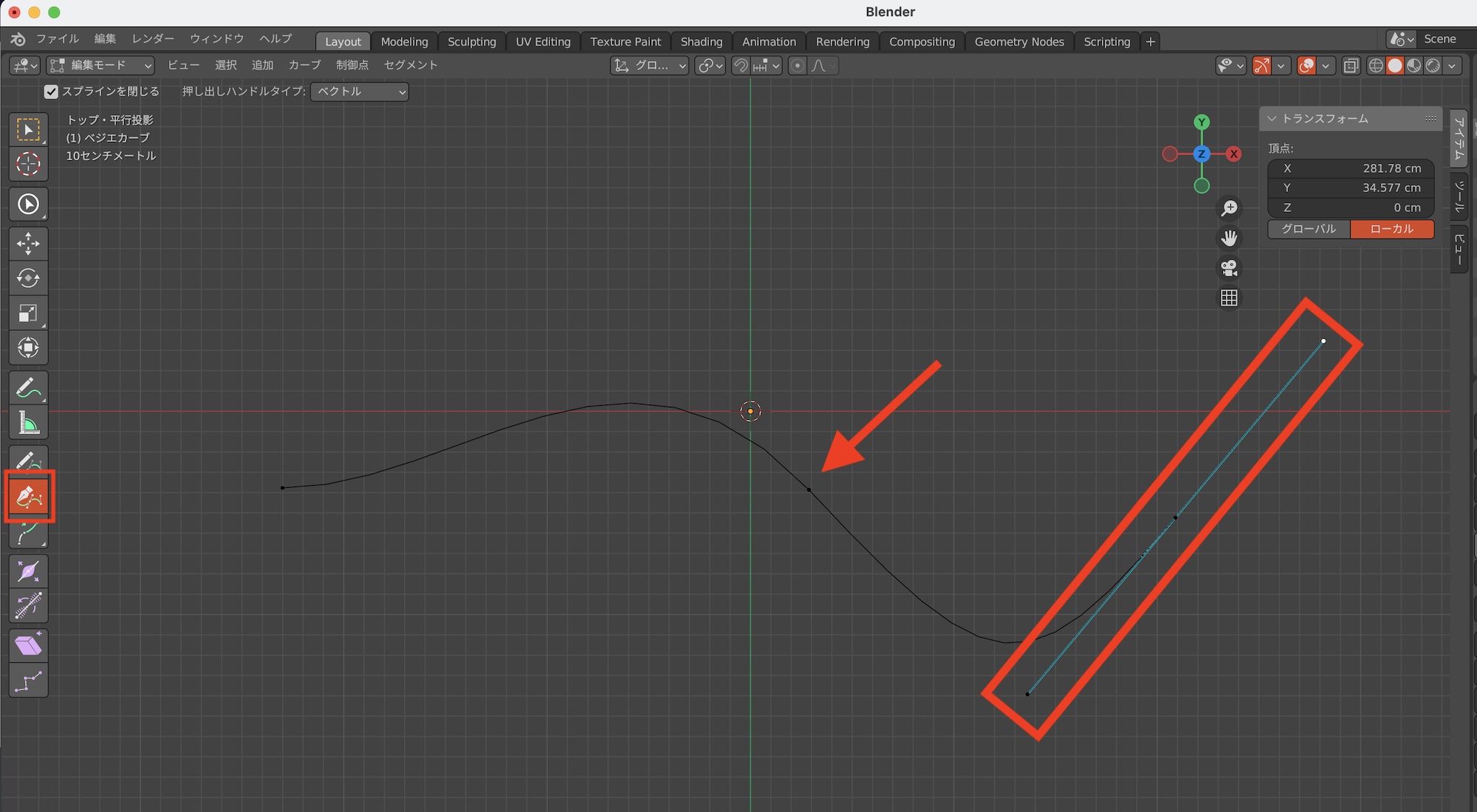This screenshot has height=812, width=1477.
Task: Click the add workspace plus button
Action: pos(1150,41)
